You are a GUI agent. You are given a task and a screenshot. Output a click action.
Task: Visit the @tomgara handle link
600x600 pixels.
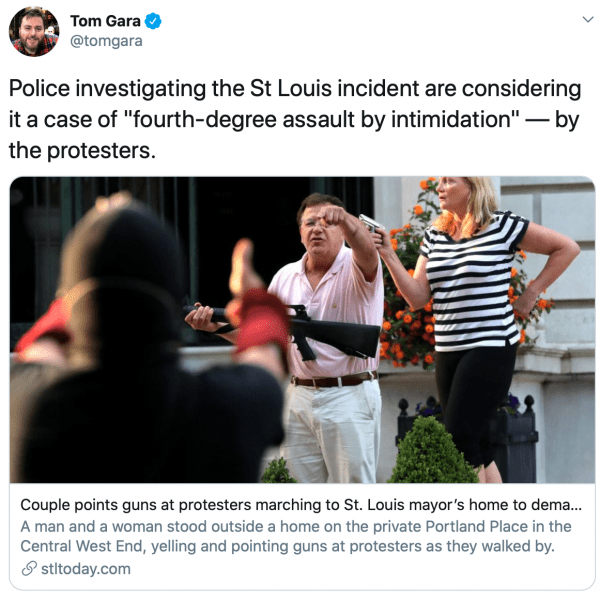(106, 41)
